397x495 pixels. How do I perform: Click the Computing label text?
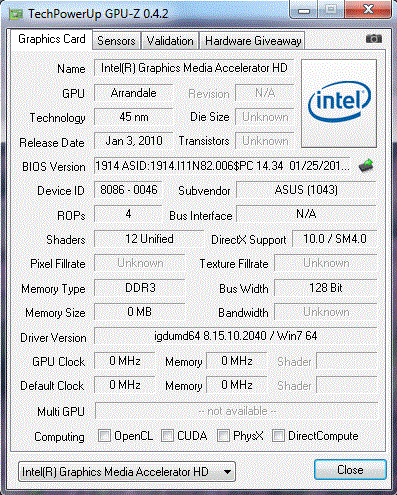(x=59, y=437)
